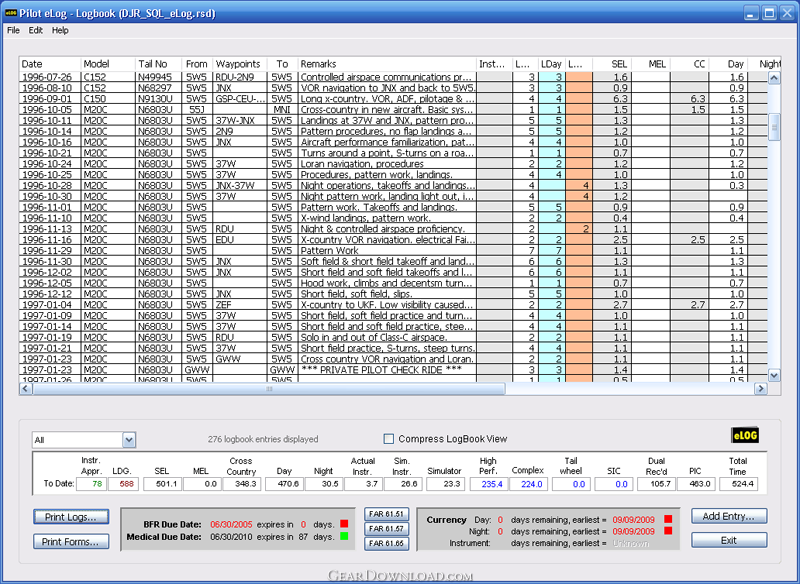The image size is (800, 584).
Task: Click the High Perf. total field 235.4
Action: pos(488,484)
